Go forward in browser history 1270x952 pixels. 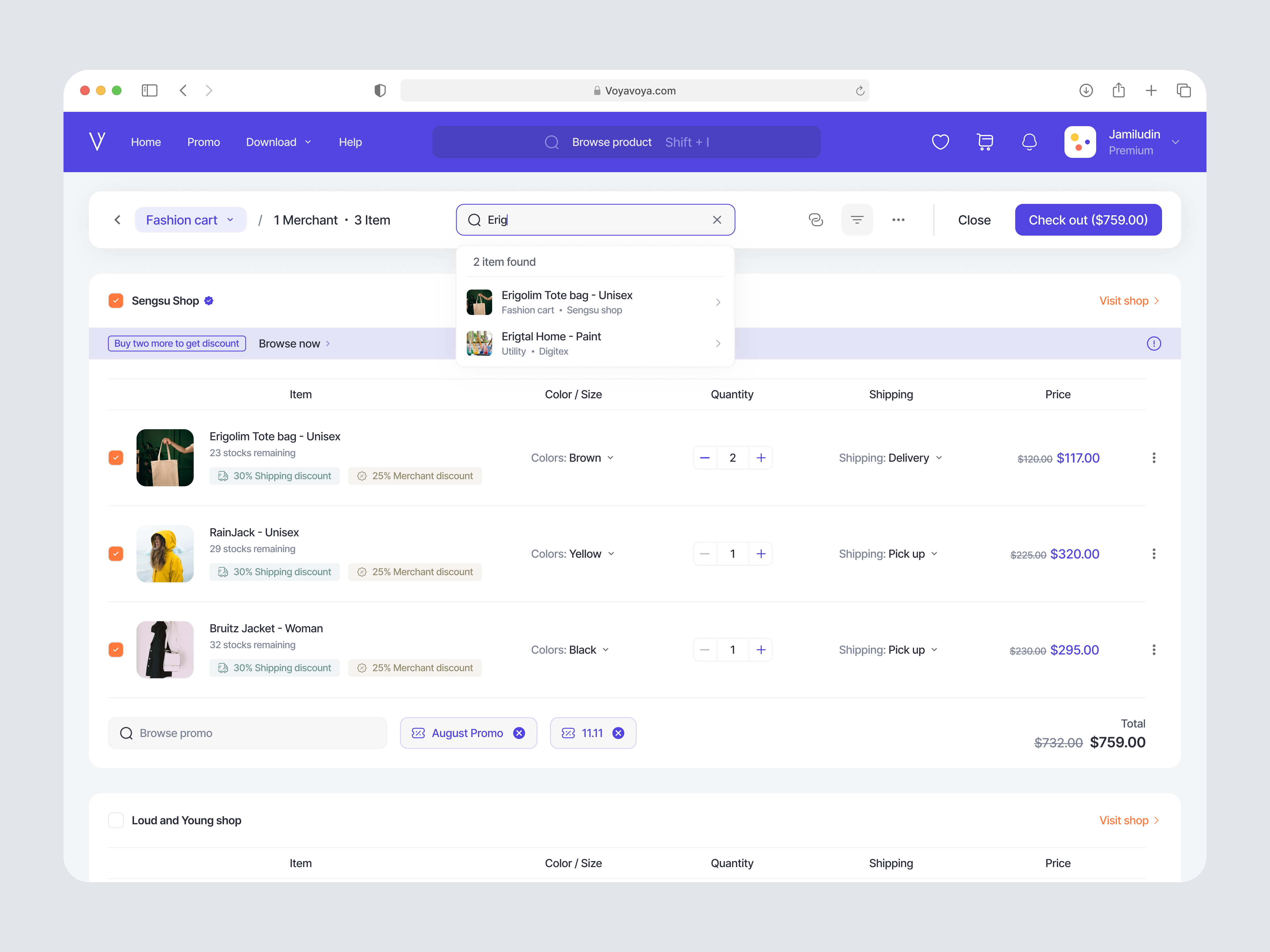(x=209, y=90)
